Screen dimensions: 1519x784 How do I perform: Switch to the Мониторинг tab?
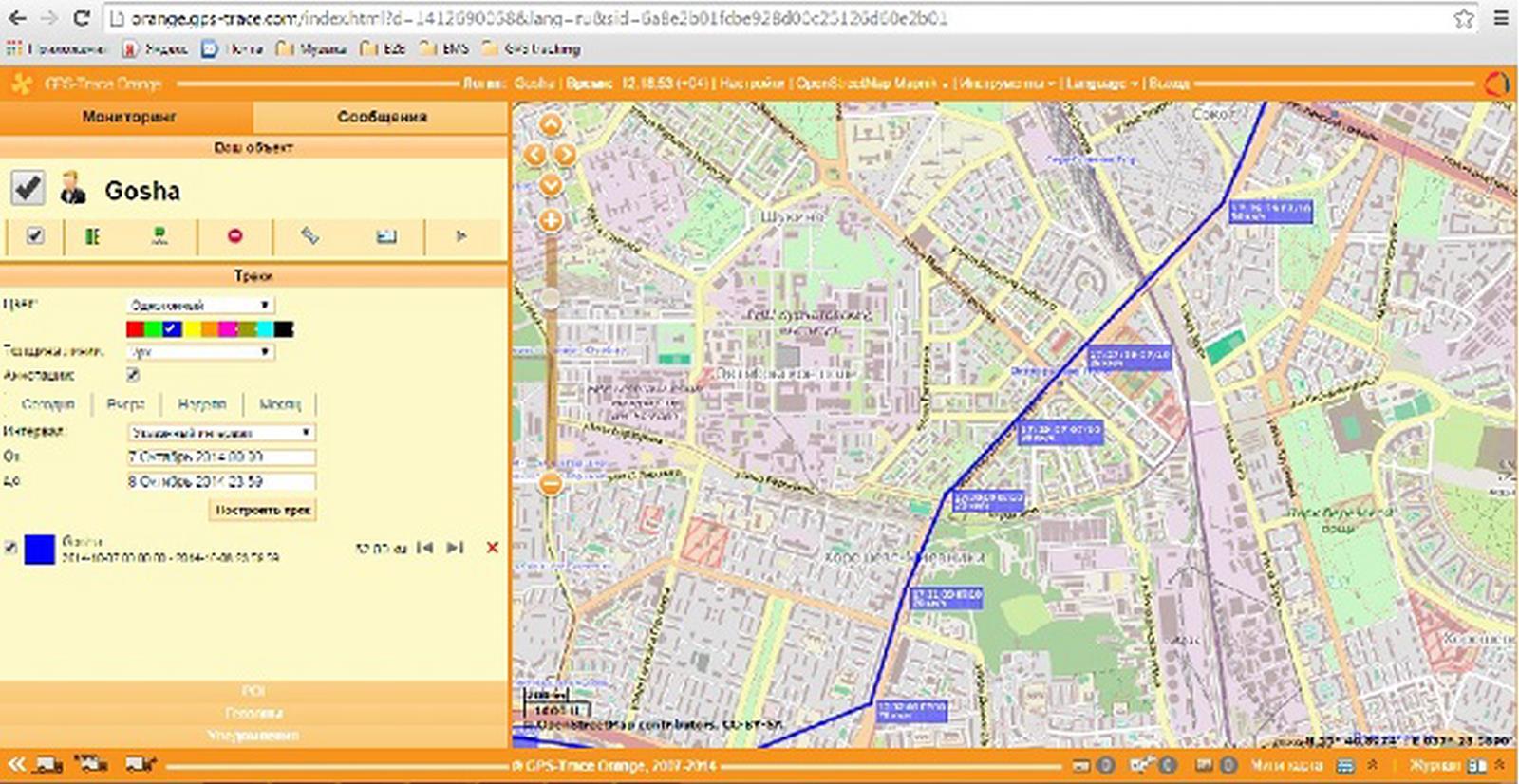pos(129,117)
